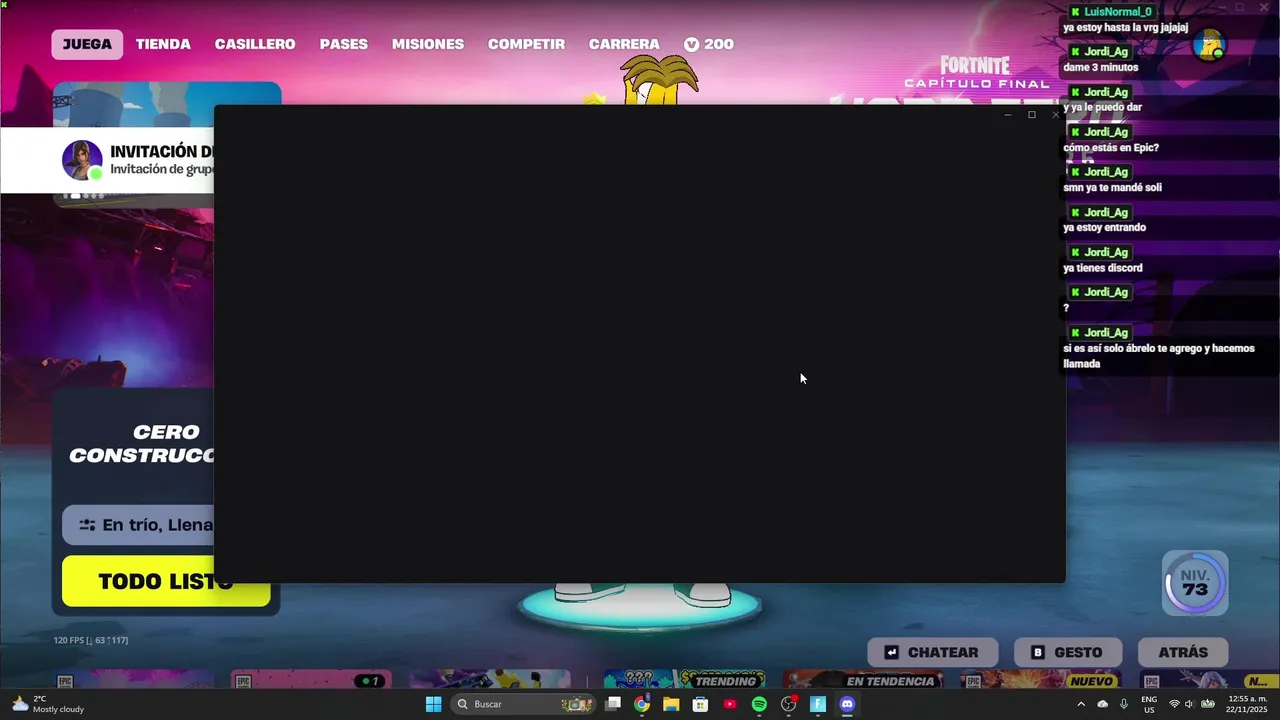Image resolution: width=1280 pixels, height=720 pixels.
Task: Click the NUEVO island thumbnail
Action: (x=1040, y=679)
